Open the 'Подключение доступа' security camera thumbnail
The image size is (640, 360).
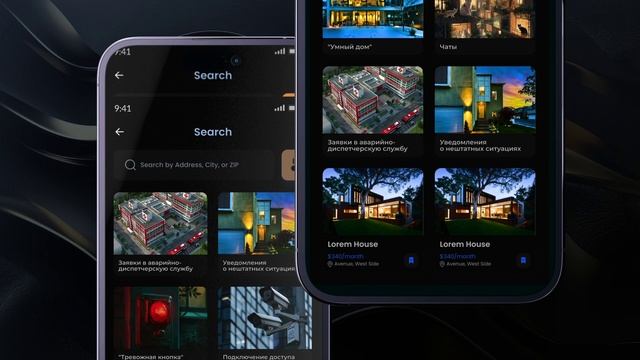pos(265,318)
